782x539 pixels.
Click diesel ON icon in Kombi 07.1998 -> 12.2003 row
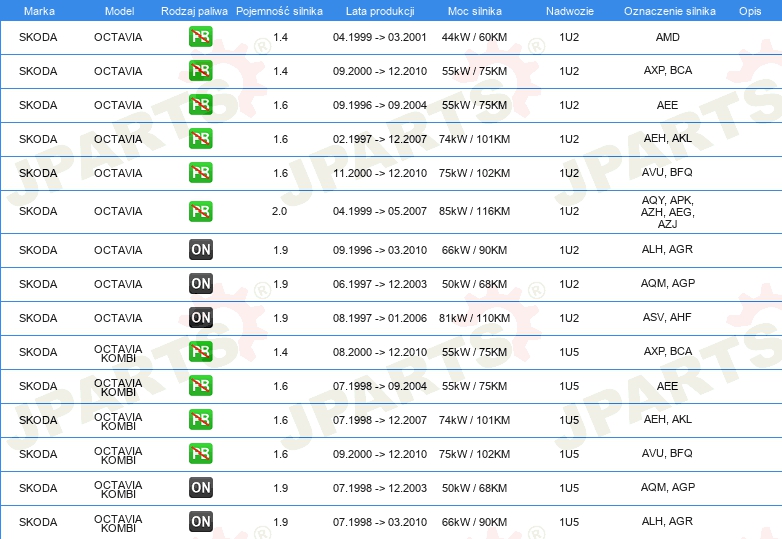[x=200, y=488]
